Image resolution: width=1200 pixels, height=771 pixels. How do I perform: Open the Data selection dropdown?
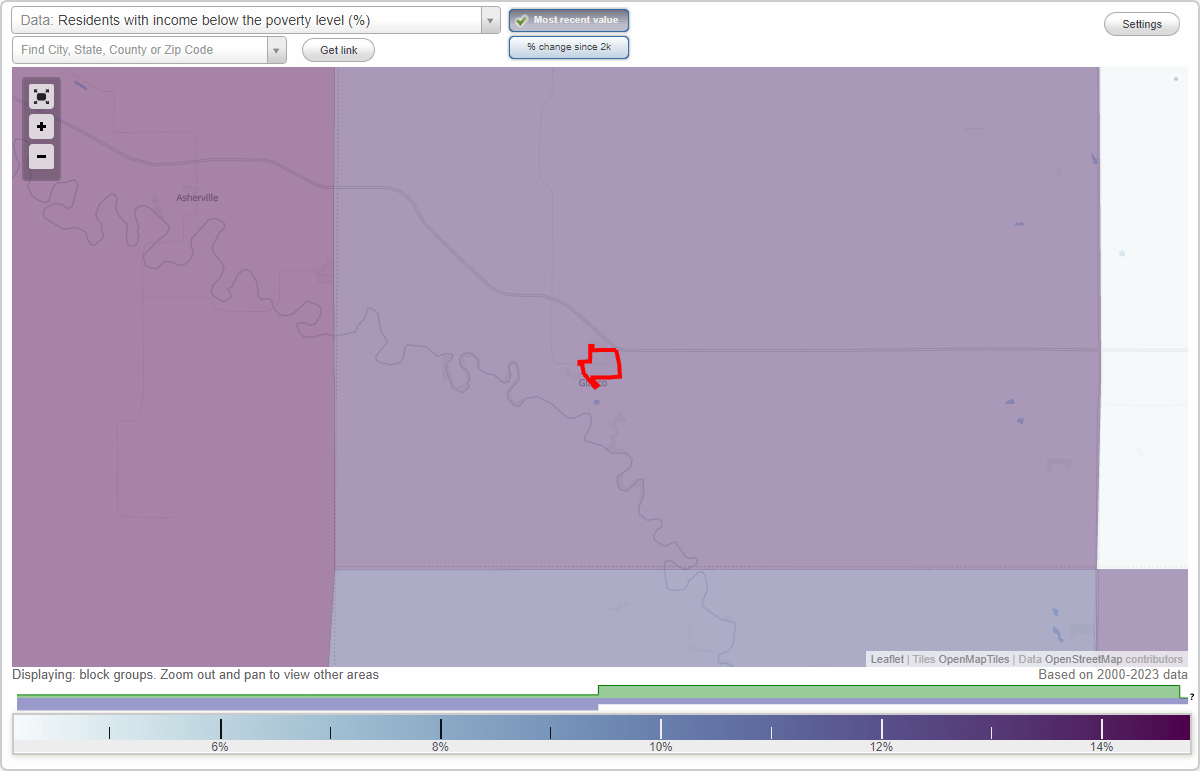pos(489,19)
